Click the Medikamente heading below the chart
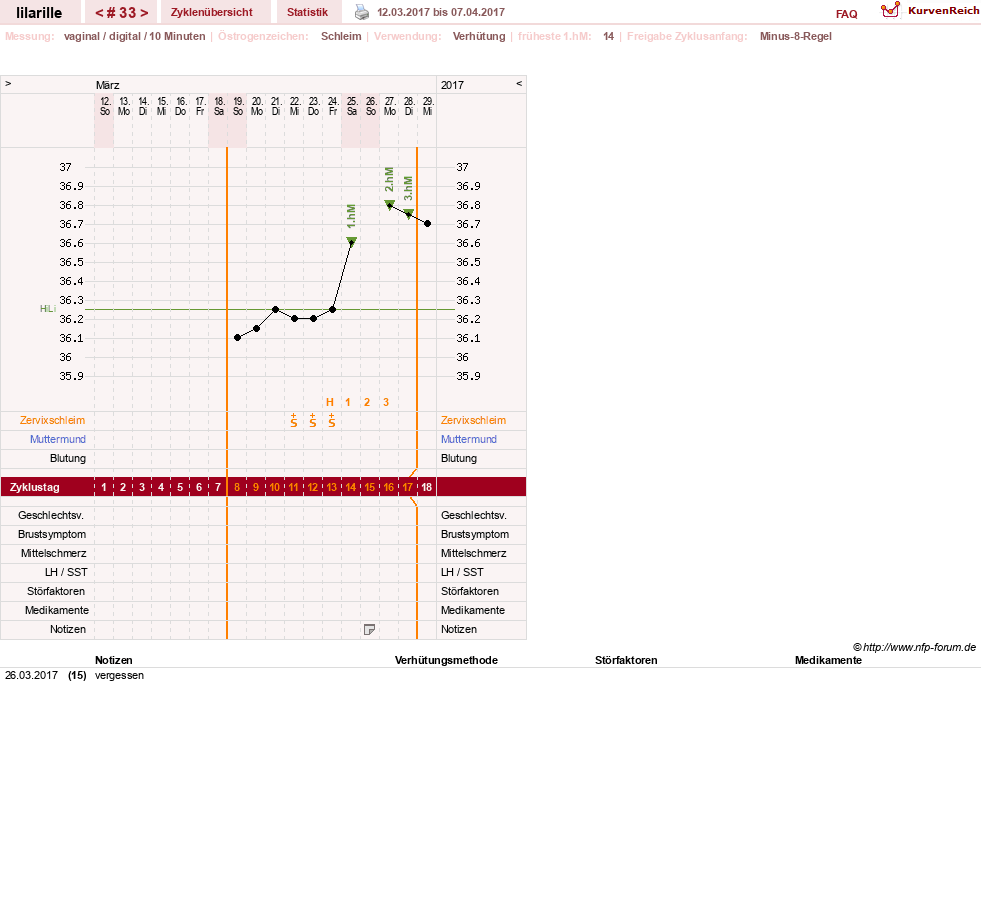The height and width of the screenshot is (899, 981). pos(828,660)
